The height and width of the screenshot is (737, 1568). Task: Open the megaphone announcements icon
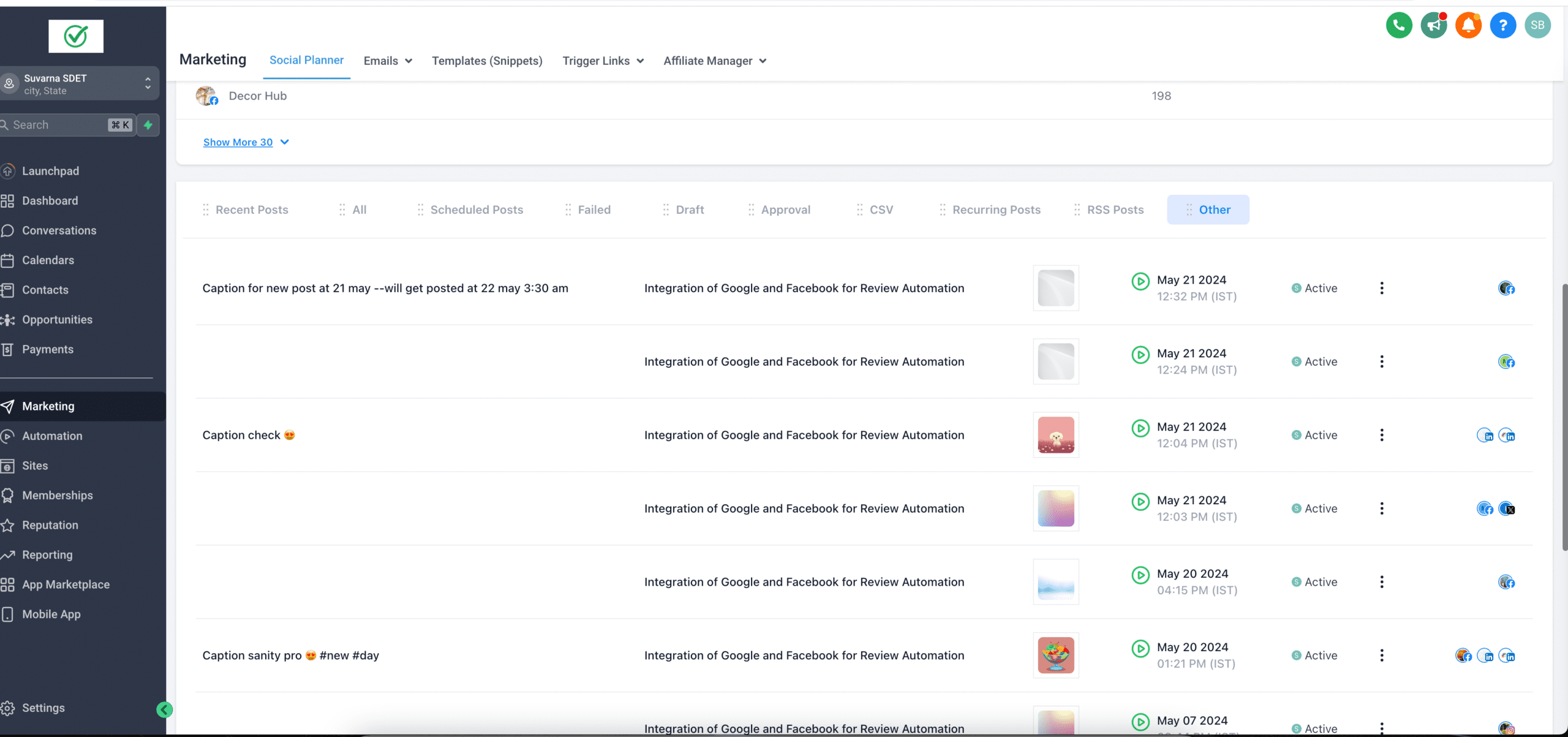click(x=1434, y=25)
